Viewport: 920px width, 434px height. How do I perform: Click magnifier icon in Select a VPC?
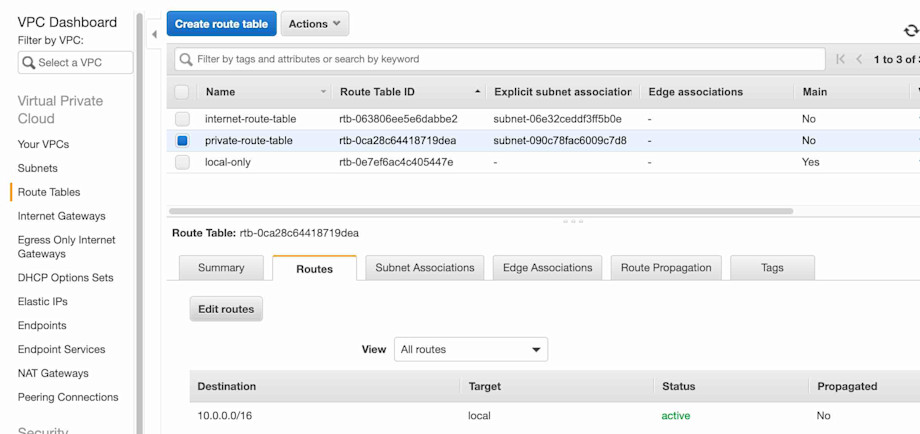click(x=28, y=62)
